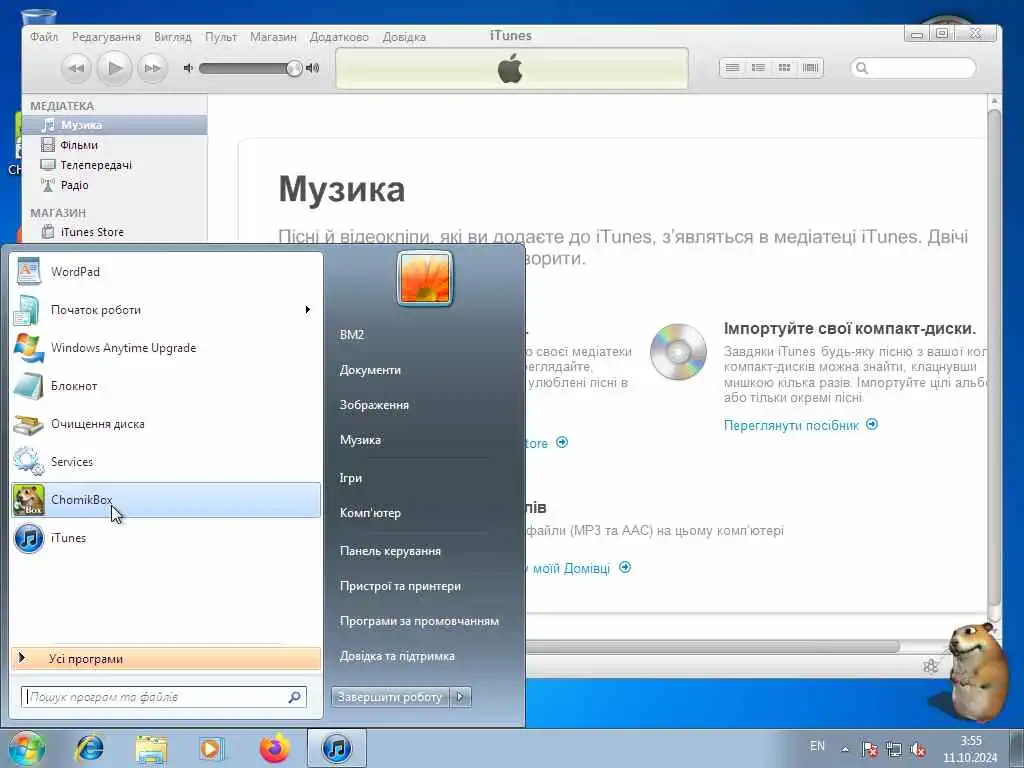Open Пристрої та принтери
Screen dimensions: 1024x768
click(400, 586)
